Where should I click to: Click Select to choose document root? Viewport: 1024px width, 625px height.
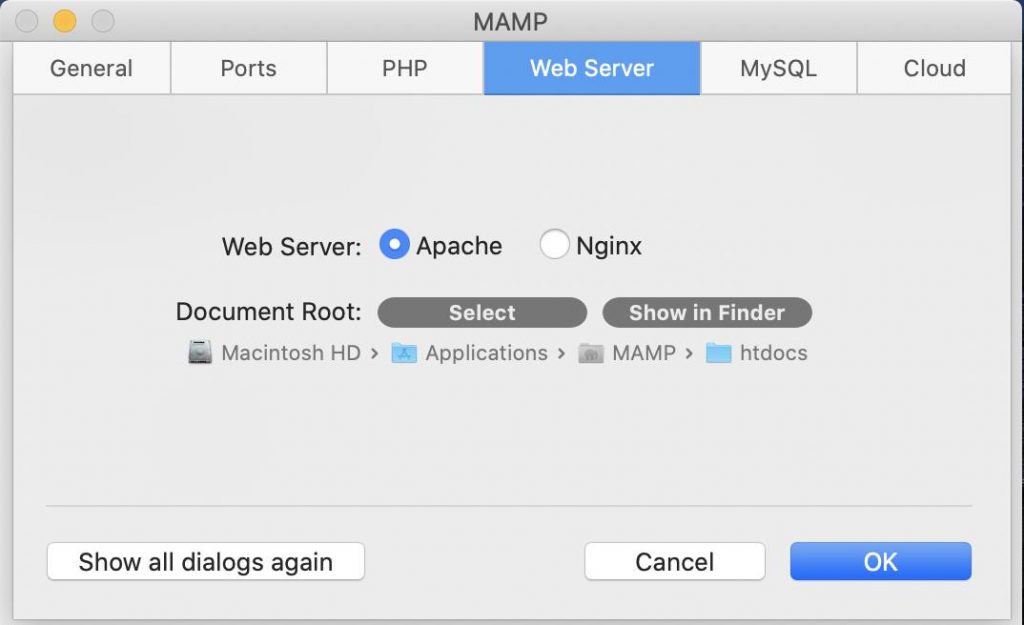coord(482,313)
